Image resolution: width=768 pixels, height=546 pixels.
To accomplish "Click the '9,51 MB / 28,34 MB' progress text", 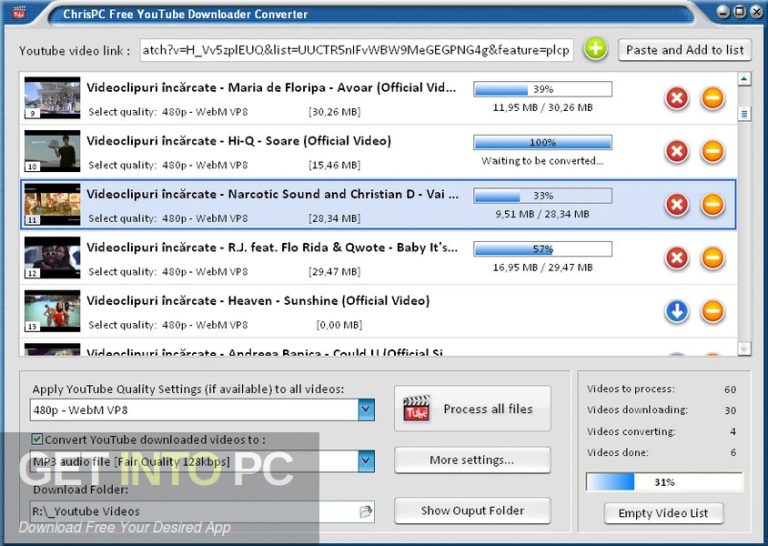I will [543, 214].
